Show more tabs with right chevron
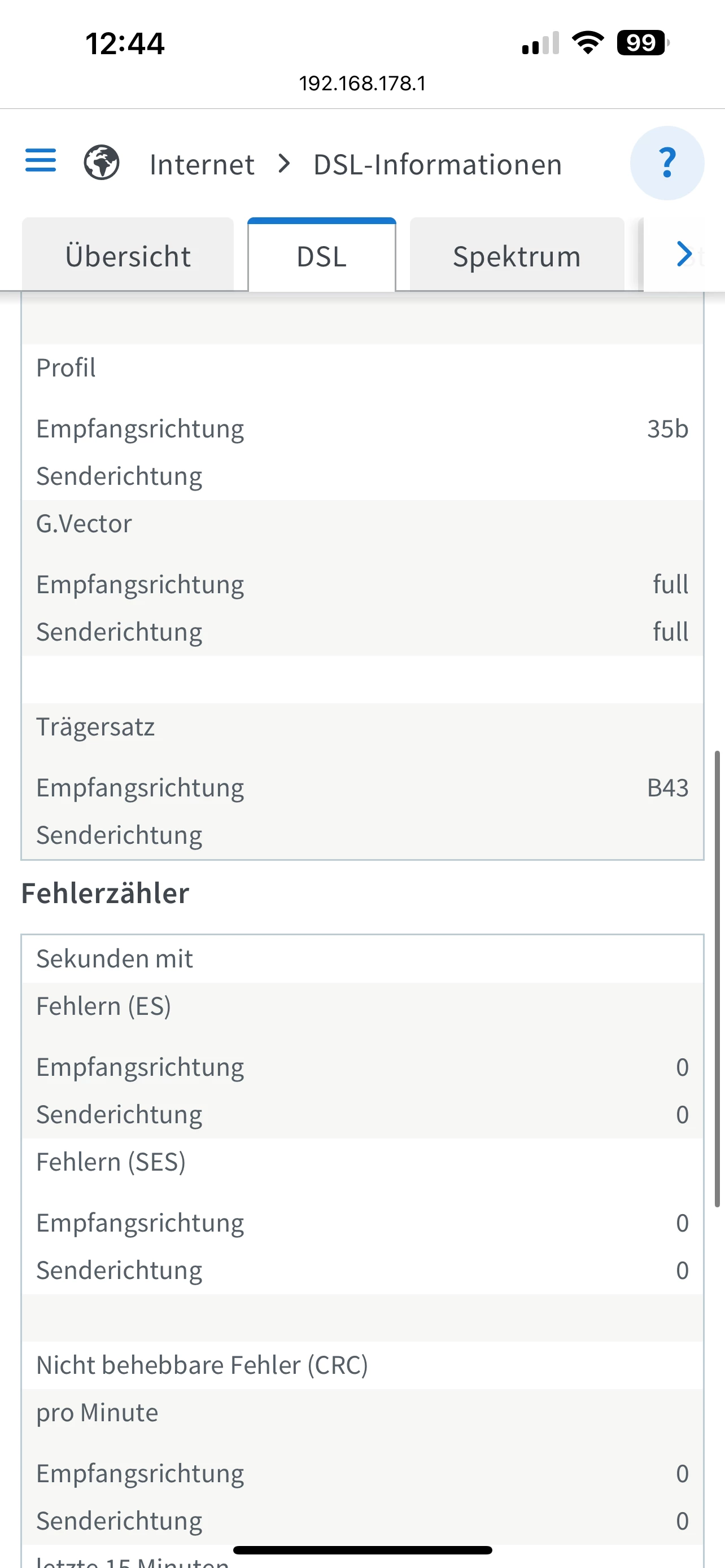 coord(684,255)
